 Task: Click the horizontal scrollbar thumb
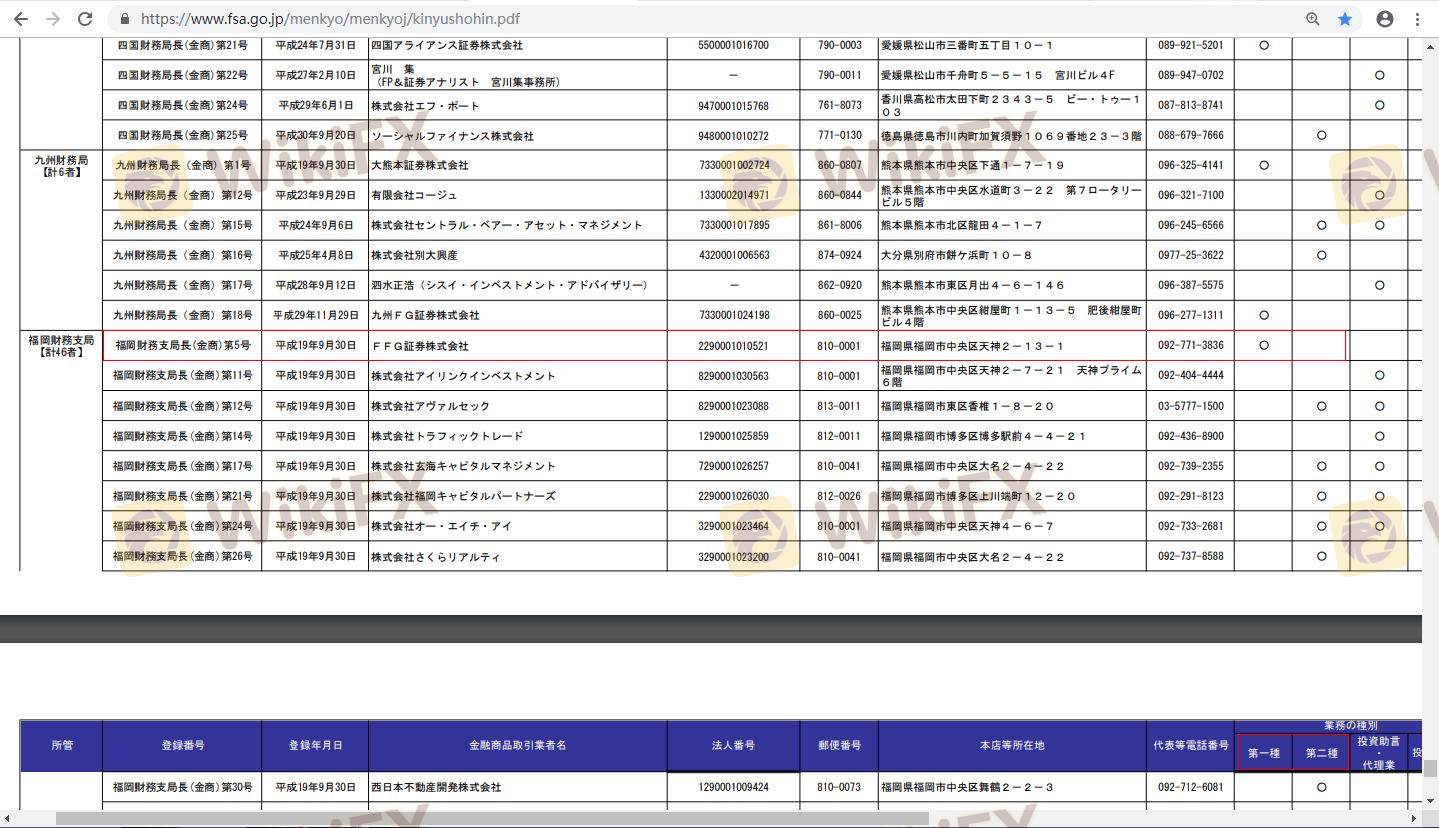(x=490, y=819)
